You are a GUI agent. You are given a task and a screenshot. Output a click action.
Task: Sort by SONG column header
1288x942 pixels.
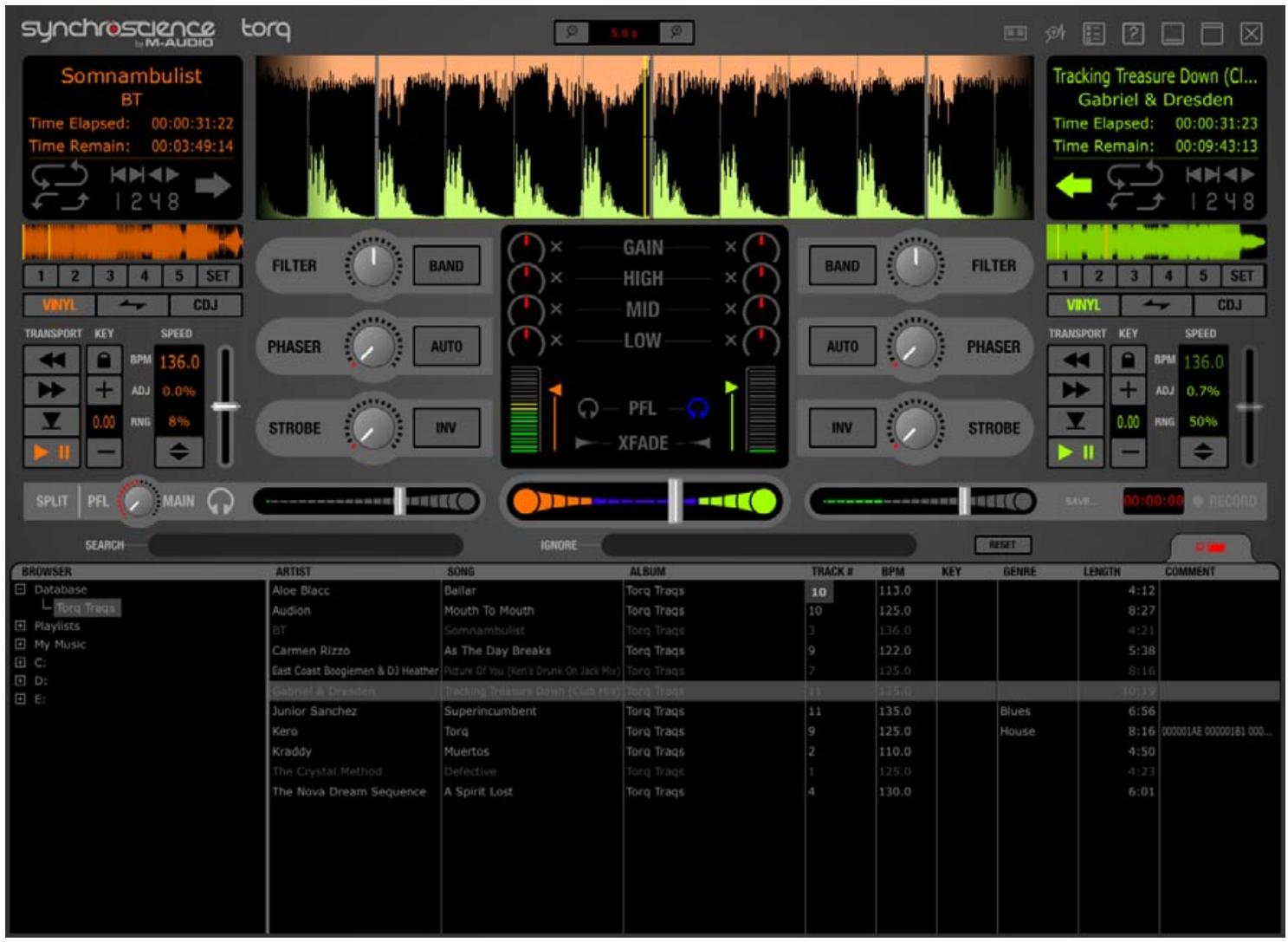[x=461, y=571]
